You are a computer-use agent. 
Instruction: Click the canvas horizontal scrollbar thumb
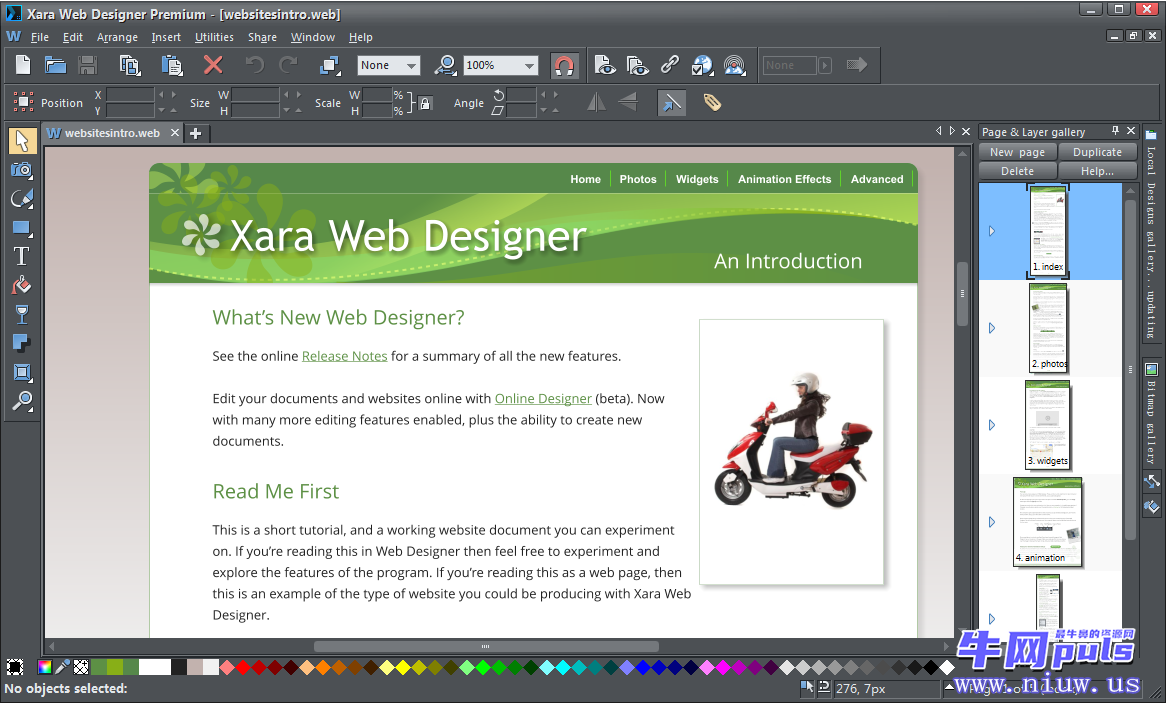[486, 646]
